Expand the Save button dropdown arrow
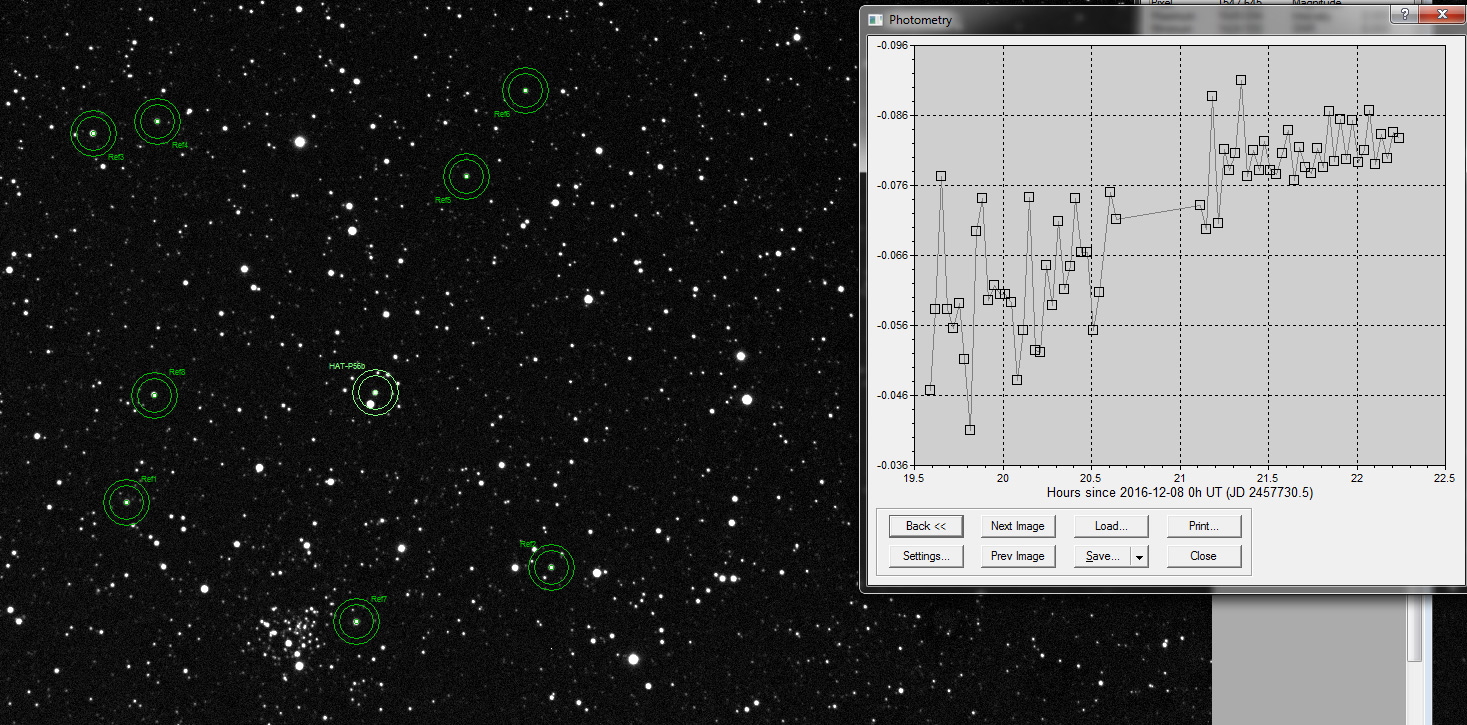1467x725 pixels. tap(1140, 556)
